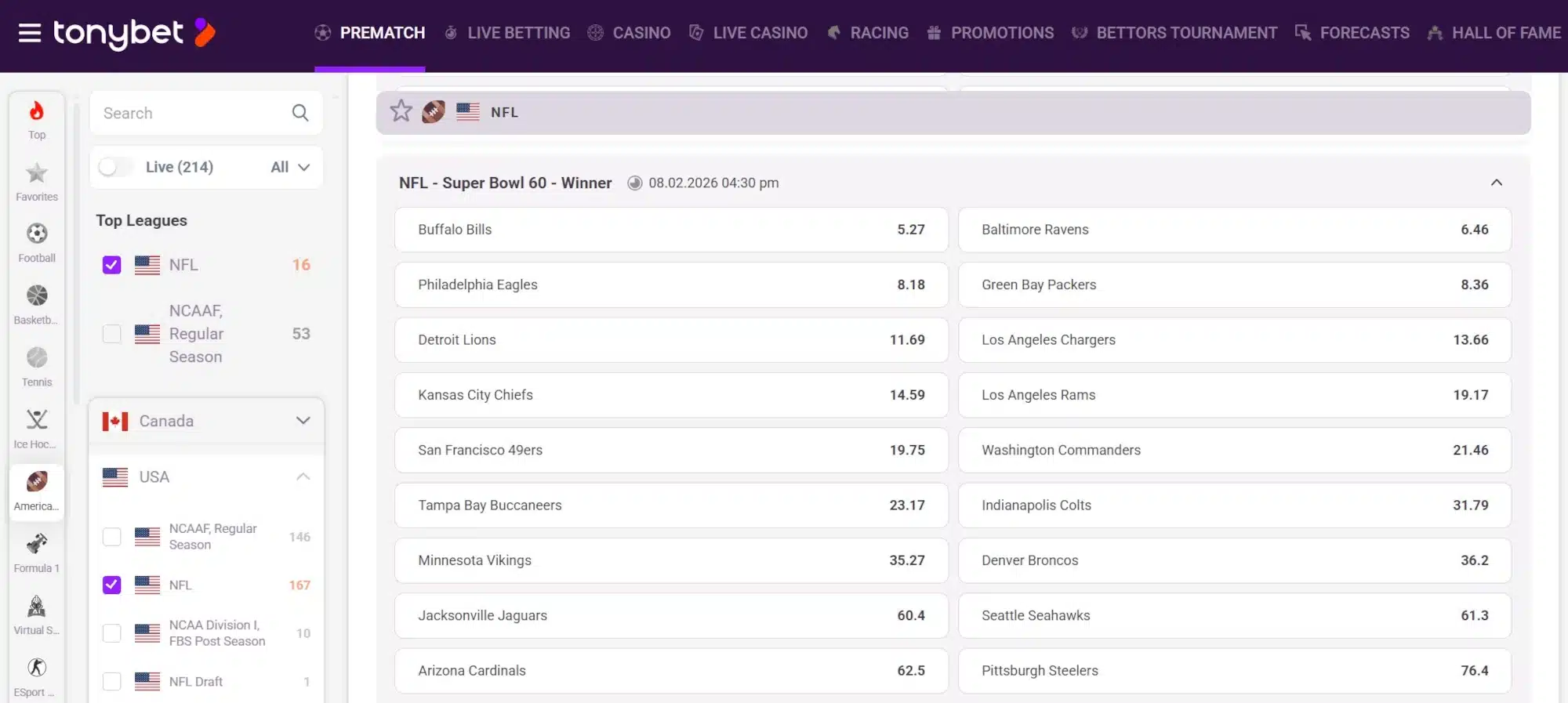Switch to the Live Betting tab
Viewport: 1568px width, 703px height.
(507, 33)
